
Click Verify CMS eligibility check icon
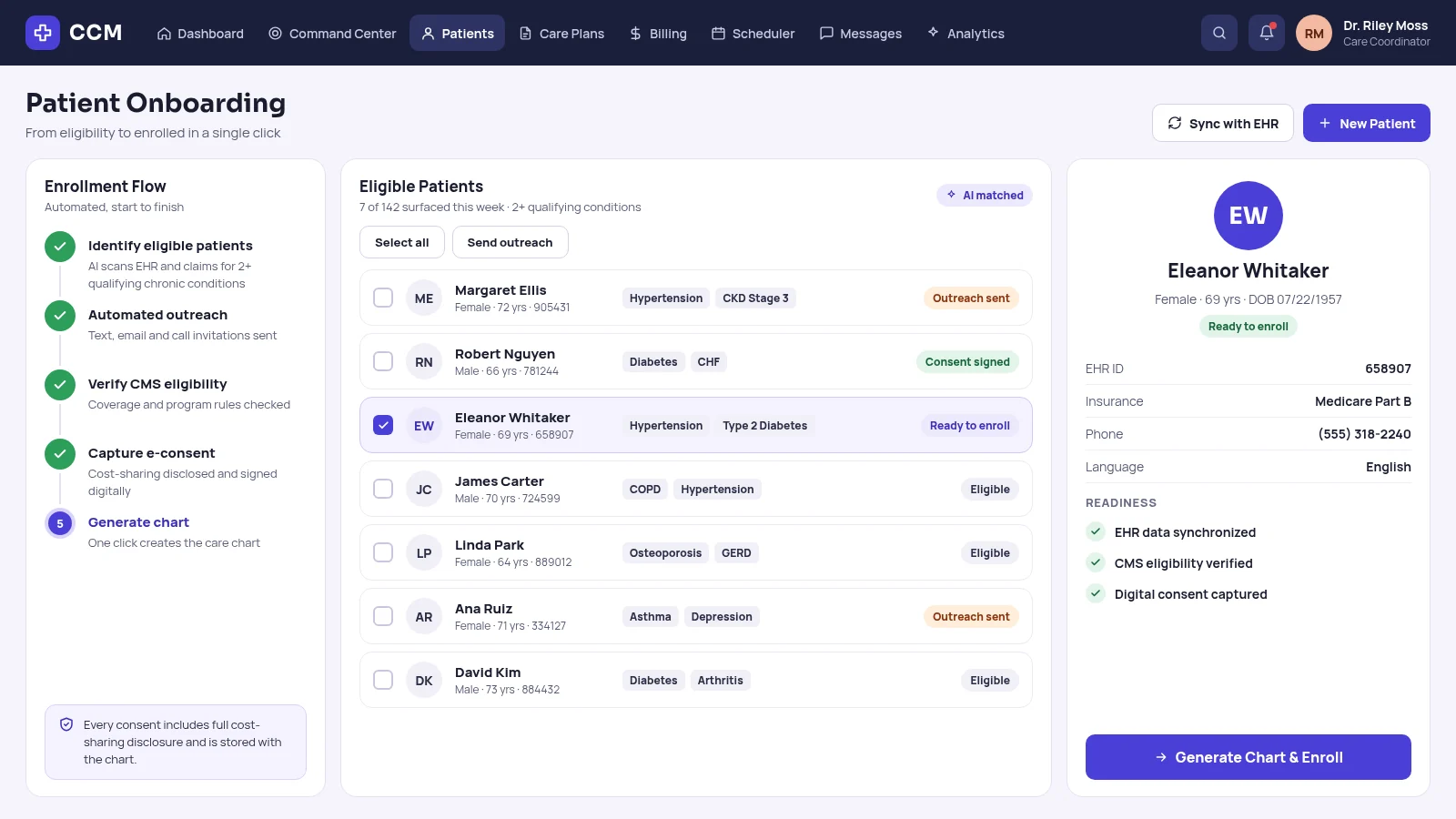60,385
